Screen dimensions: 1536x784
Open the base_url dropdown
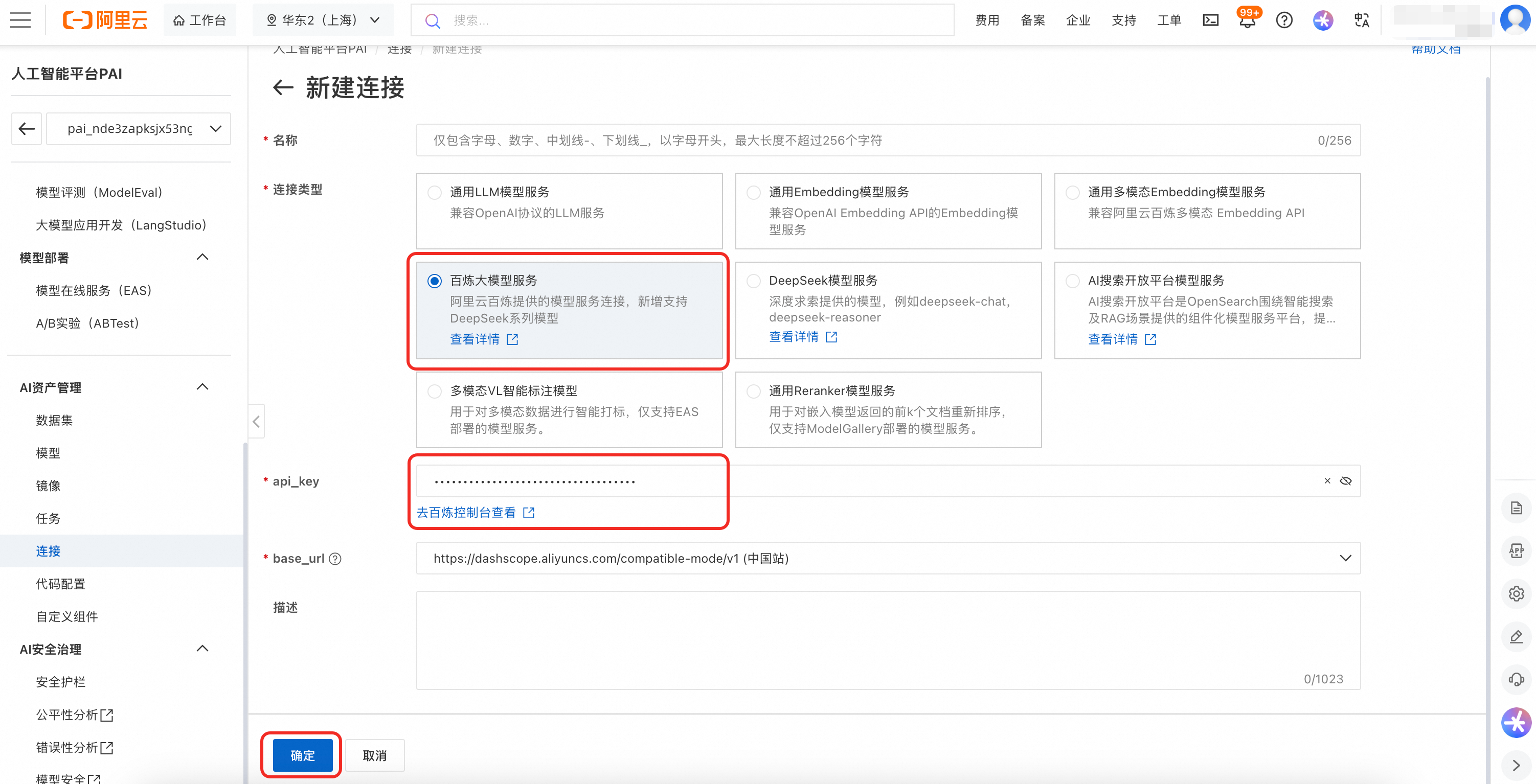click(1345, 558)
